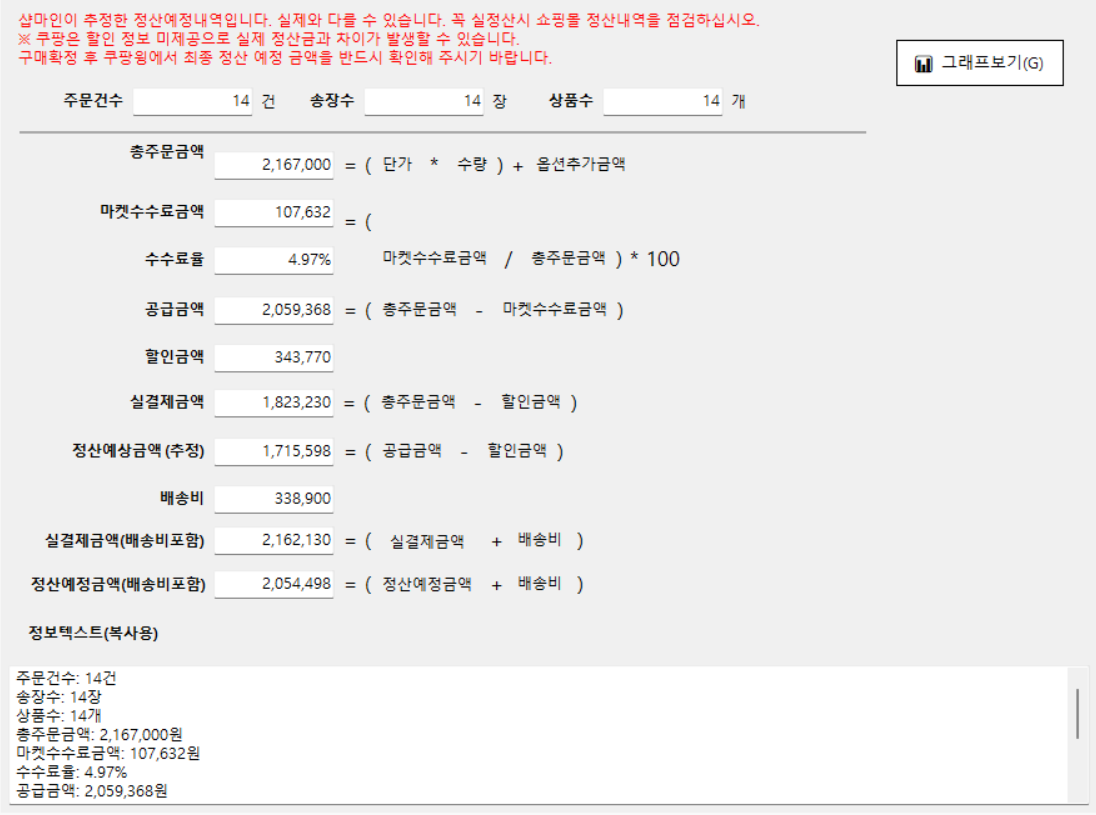Click the 마켓수수료금액 field showing 107,632

274,213
